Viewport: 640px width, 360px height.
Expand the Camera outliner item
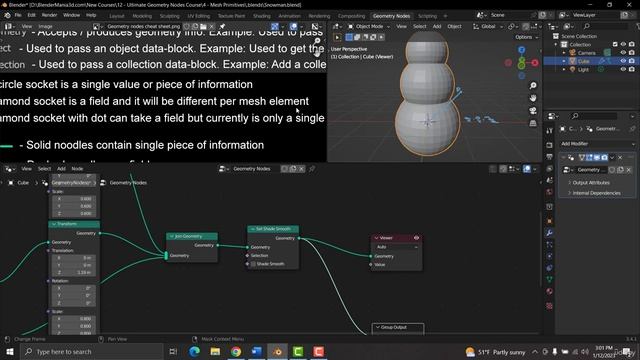point(564,53)
